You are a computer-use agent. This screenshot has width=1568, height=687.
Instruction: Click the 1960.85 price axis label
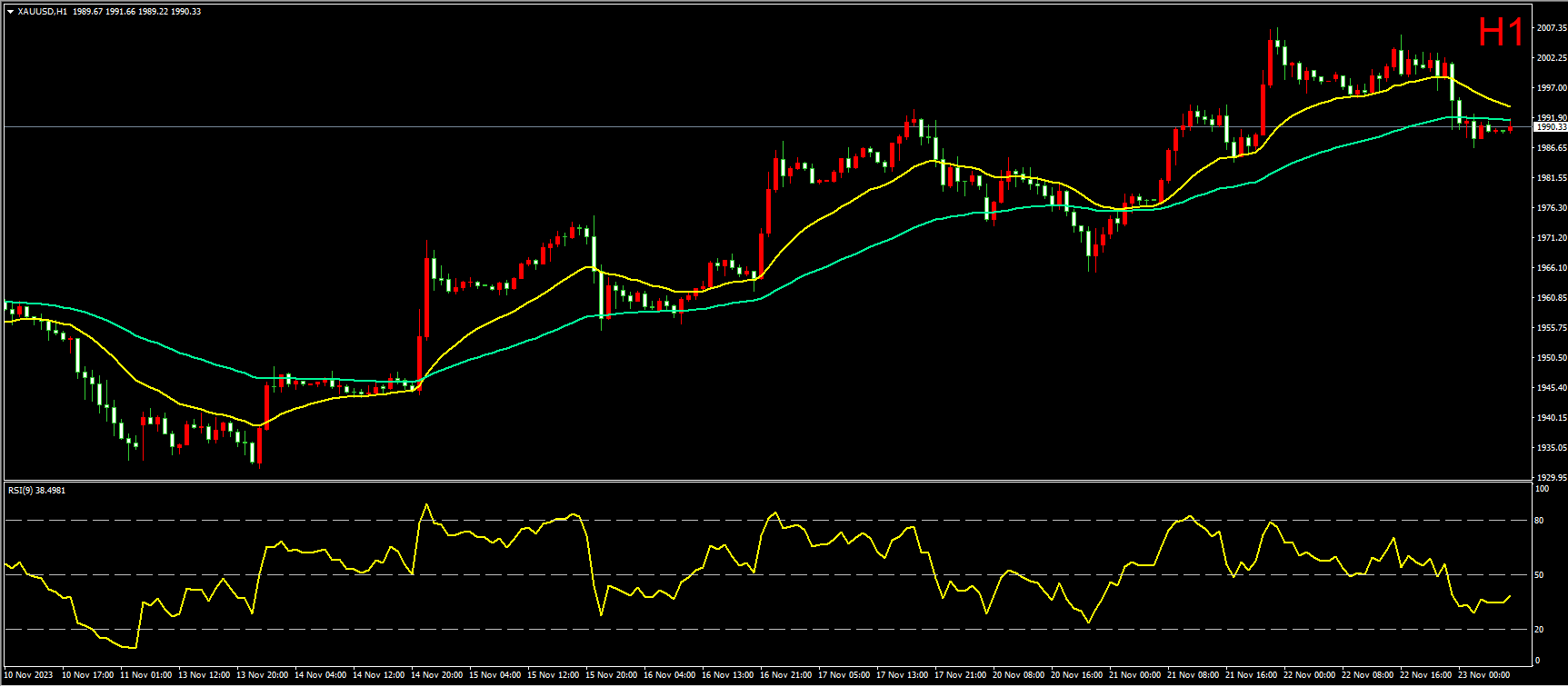[x=1551, y=298]
